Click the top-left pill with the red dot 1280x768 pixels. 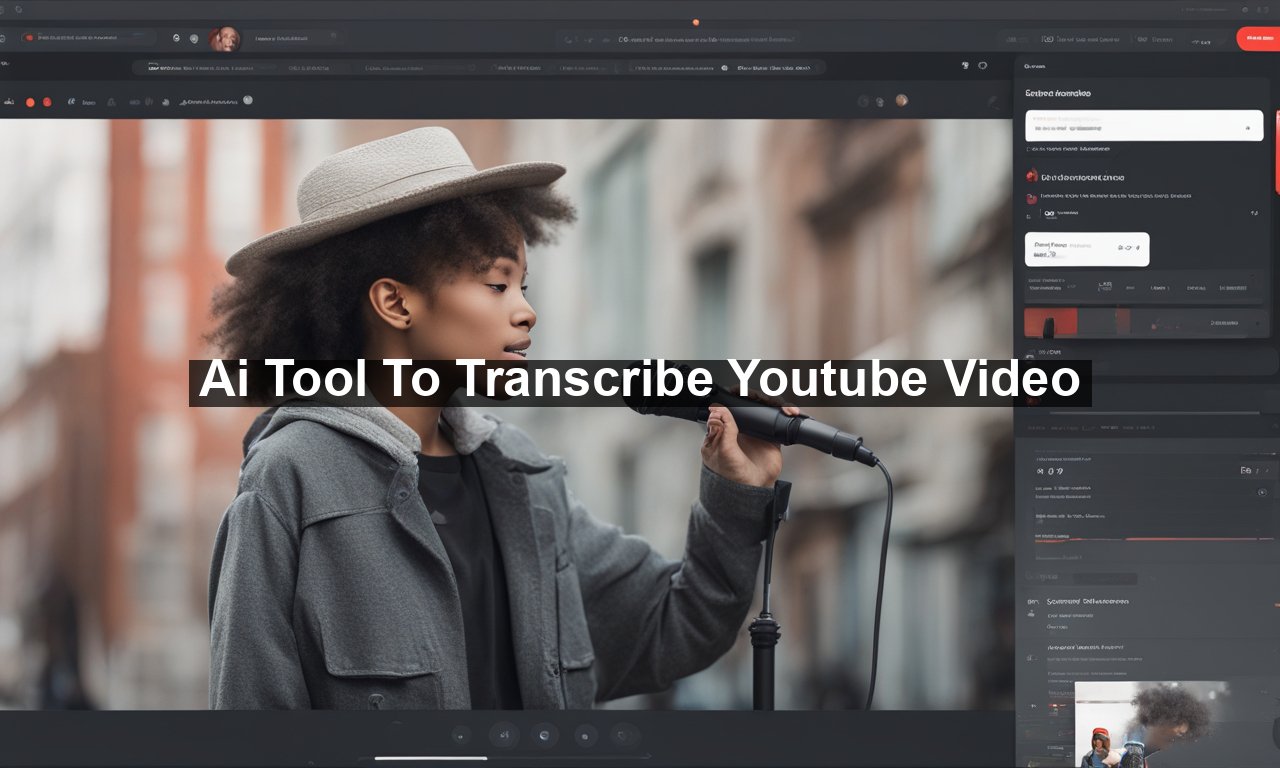pyautogui.click(x=88, y=38)
